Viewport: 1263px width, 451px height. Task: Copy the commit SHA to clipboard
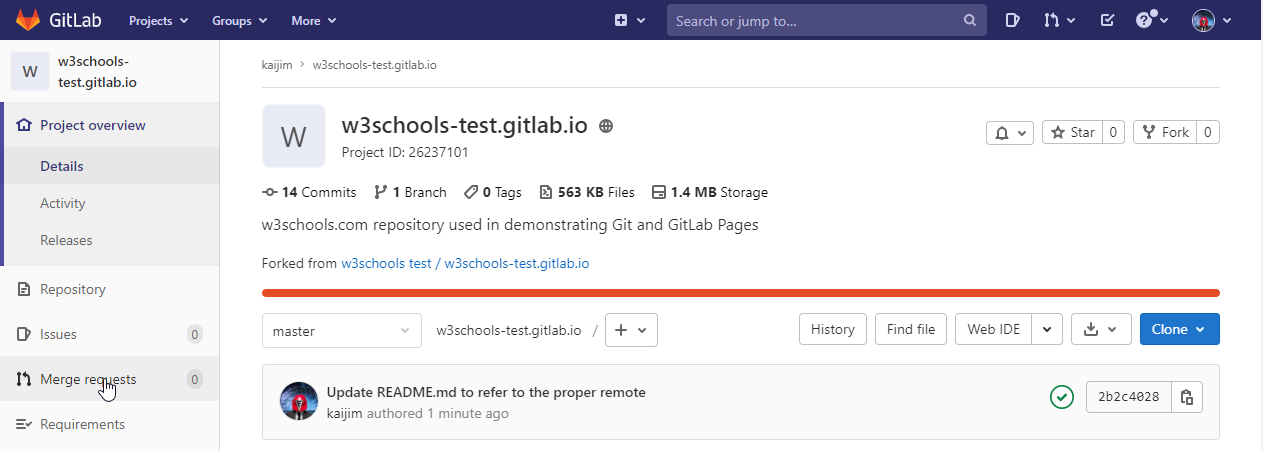(x=1187, y=397)
